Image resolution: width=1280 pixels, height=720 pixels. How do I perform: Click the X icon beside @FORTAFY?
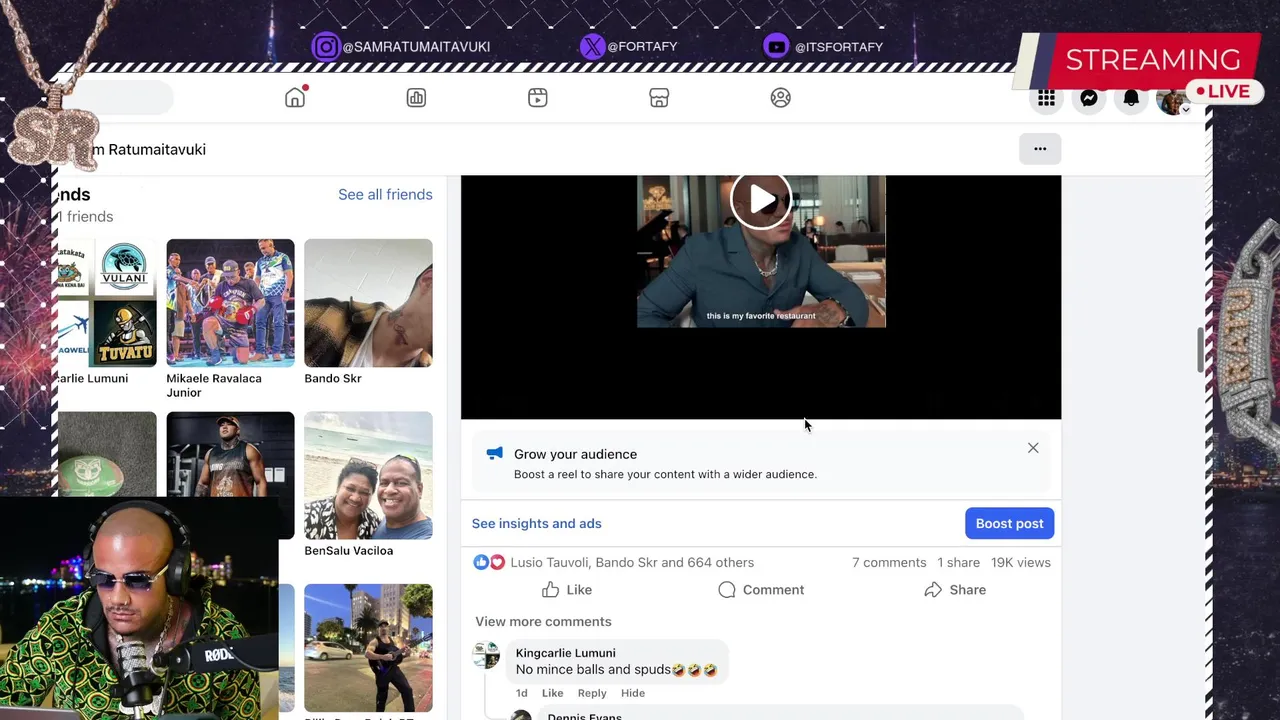(x=592, y=46)
